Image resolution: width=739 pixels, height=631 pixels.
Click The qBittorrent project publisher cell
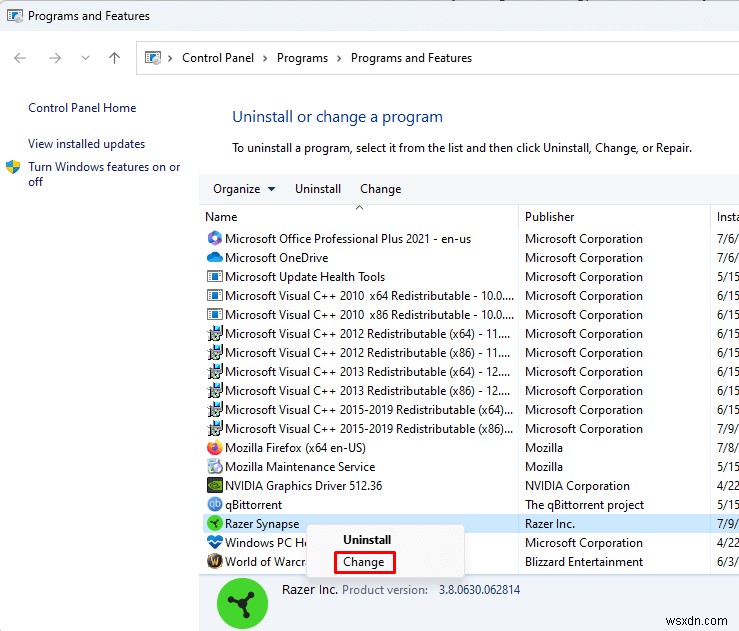click(584, 505)
